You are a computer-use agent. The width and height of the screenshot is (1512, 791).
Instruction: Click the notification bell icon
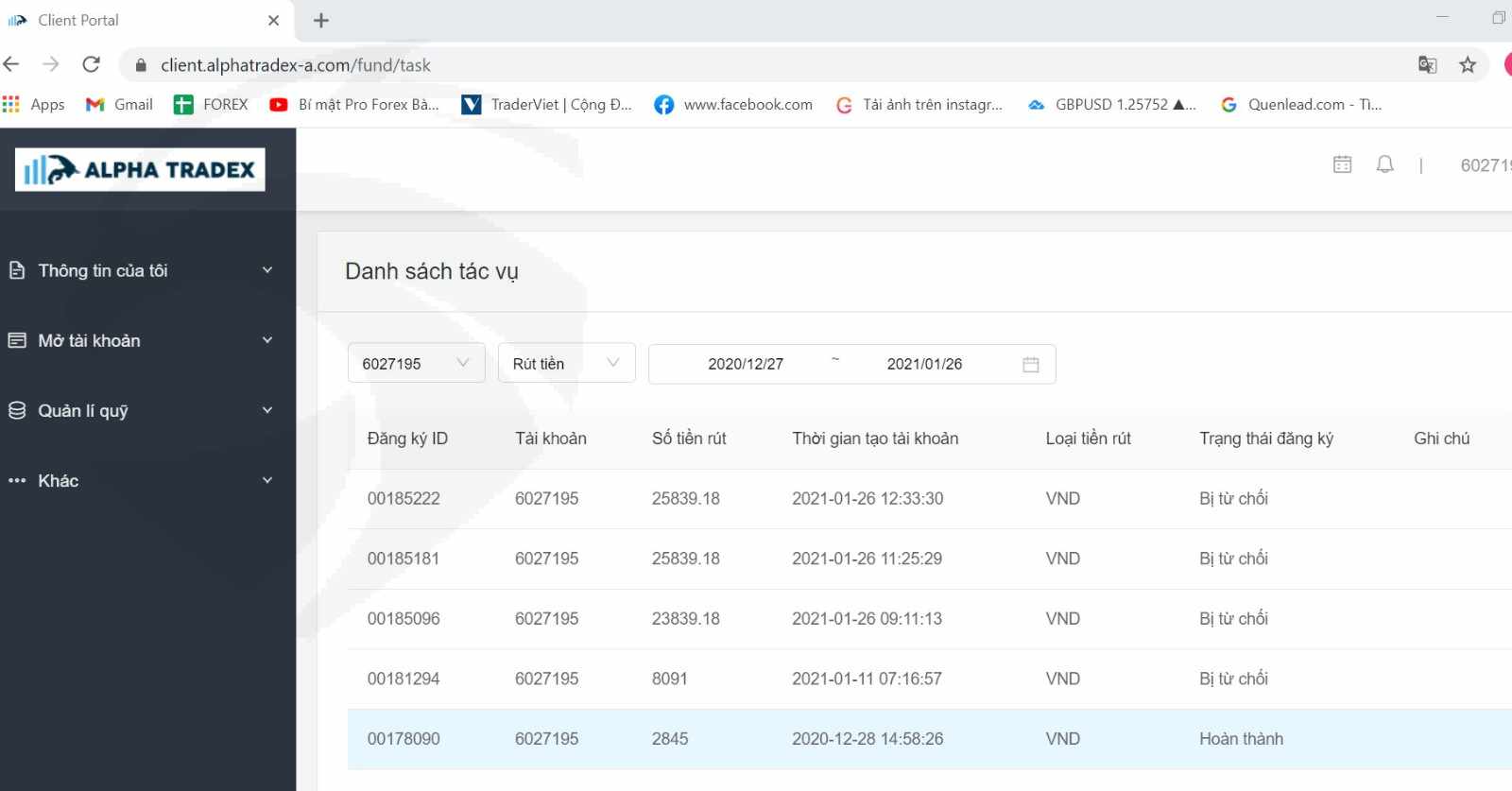click(1384, 164)
